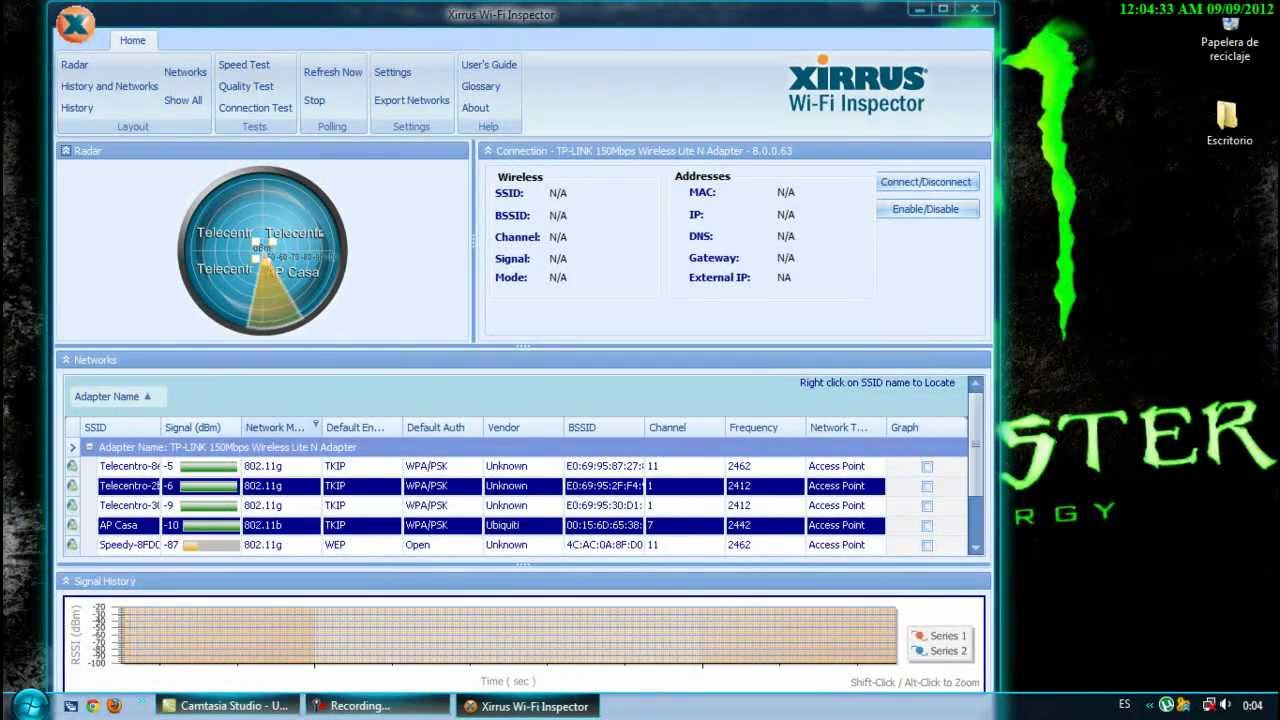Collapse the Adapter Name TP-LINK group

89,447
